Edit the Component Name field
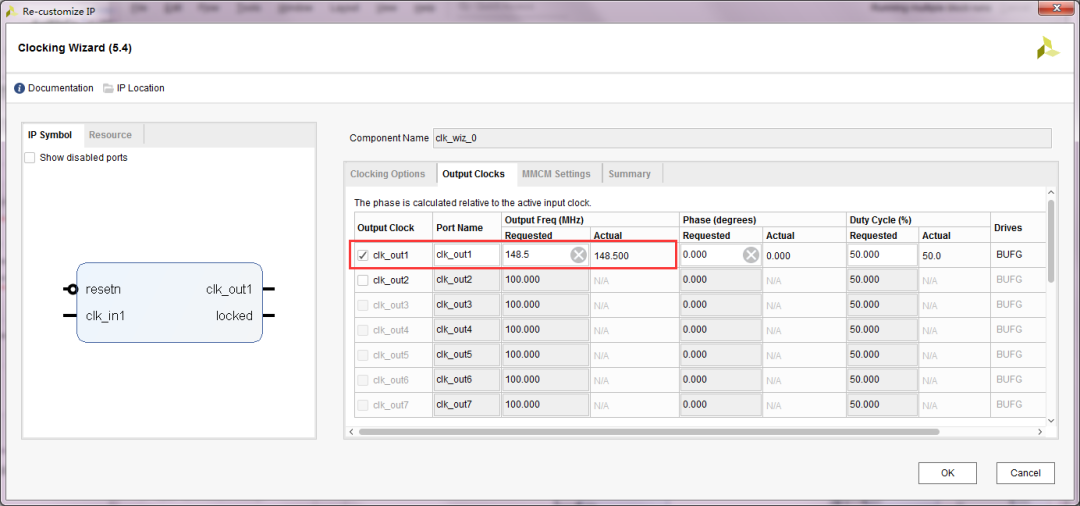The width and height of the screenshot is (1080, 506). (740, 138)
